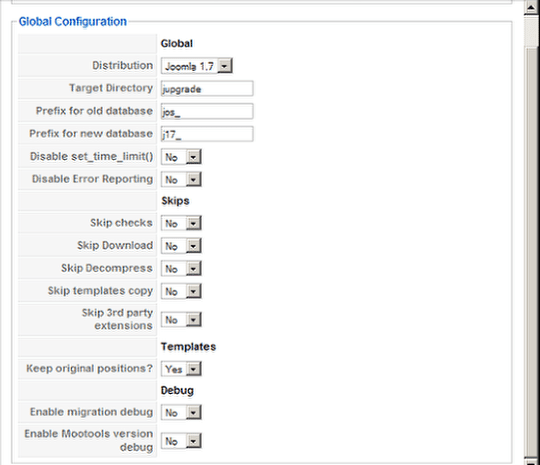Image resolution: width=540 pixels, height=465 pixels.
Task: Open the Skip templates copy dropdown
Action: [x=181, y=291]
